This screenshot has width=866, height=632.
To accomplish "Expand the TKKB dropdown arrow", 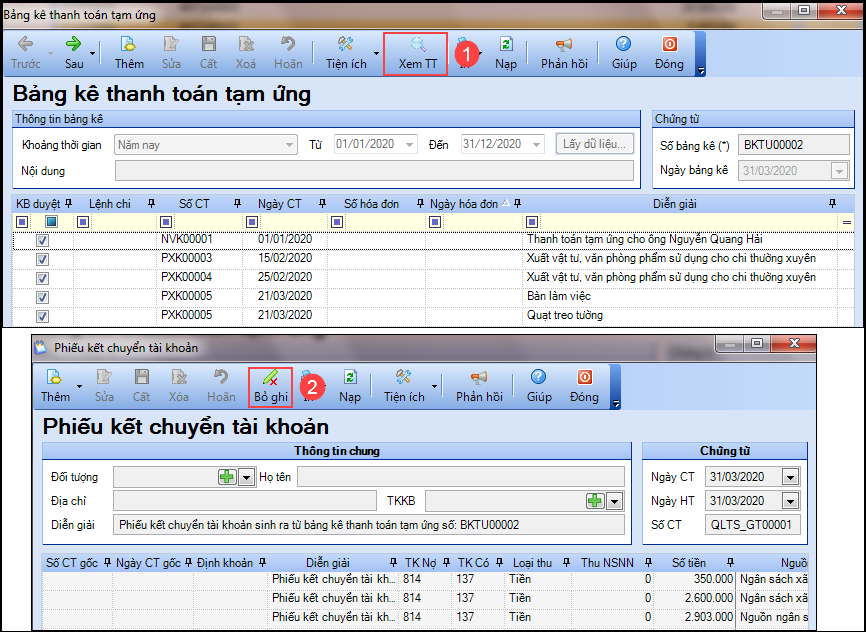I will 614,501.
